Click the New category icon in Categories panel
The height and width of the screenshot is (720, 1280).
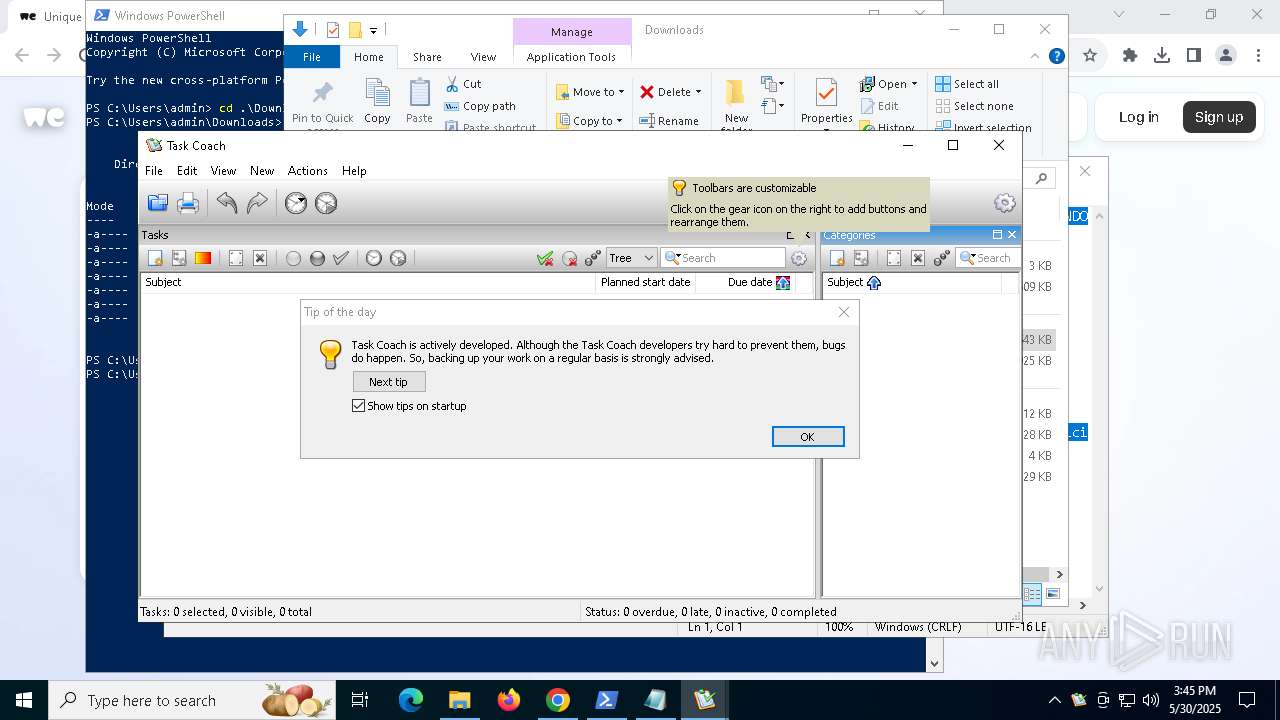837,258
